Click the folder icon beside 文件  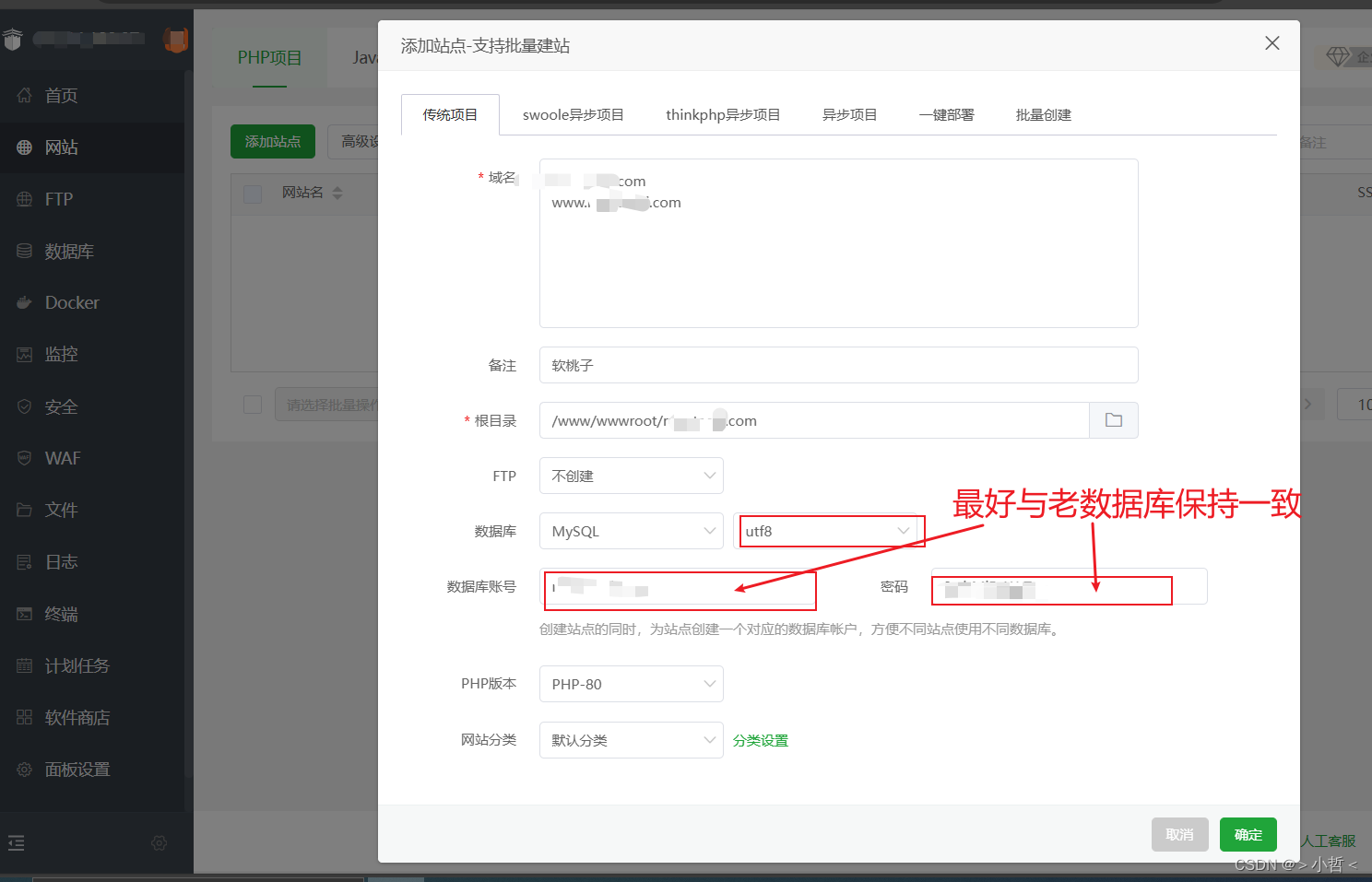(25, 510)
